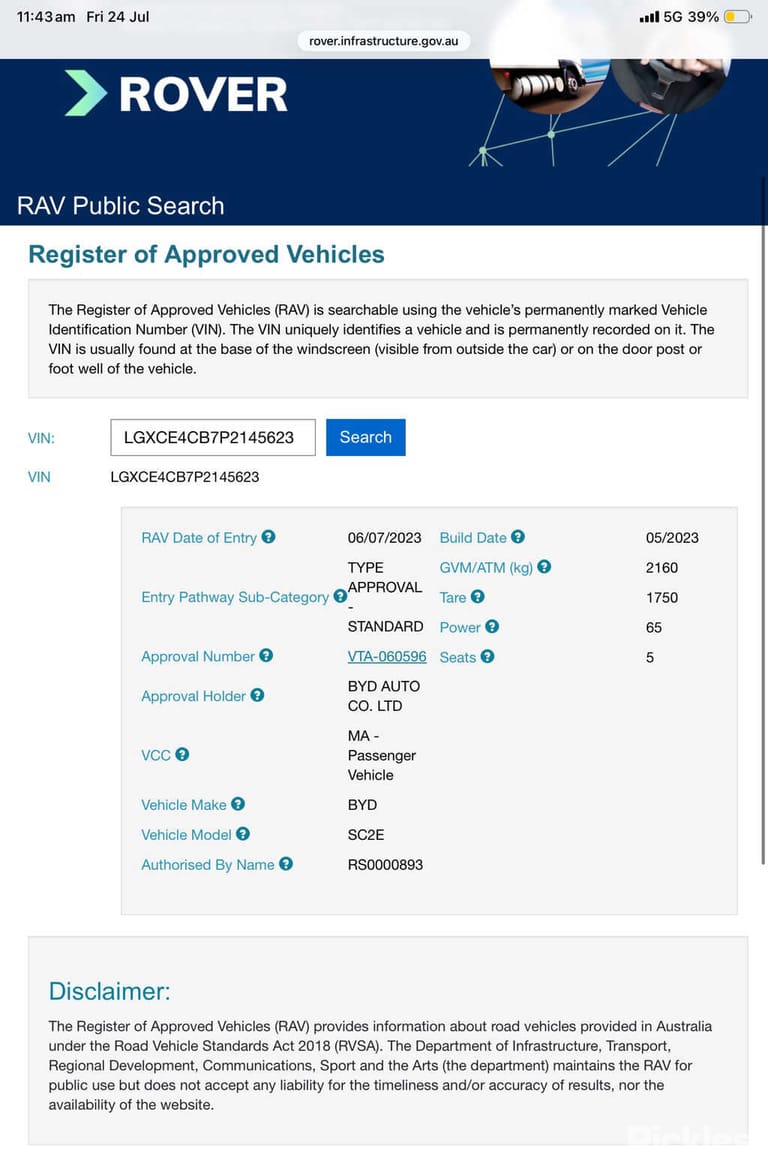Open the VTA-060596 approval link
Viewport: 768px width, 1169px height.
point(387,656)
